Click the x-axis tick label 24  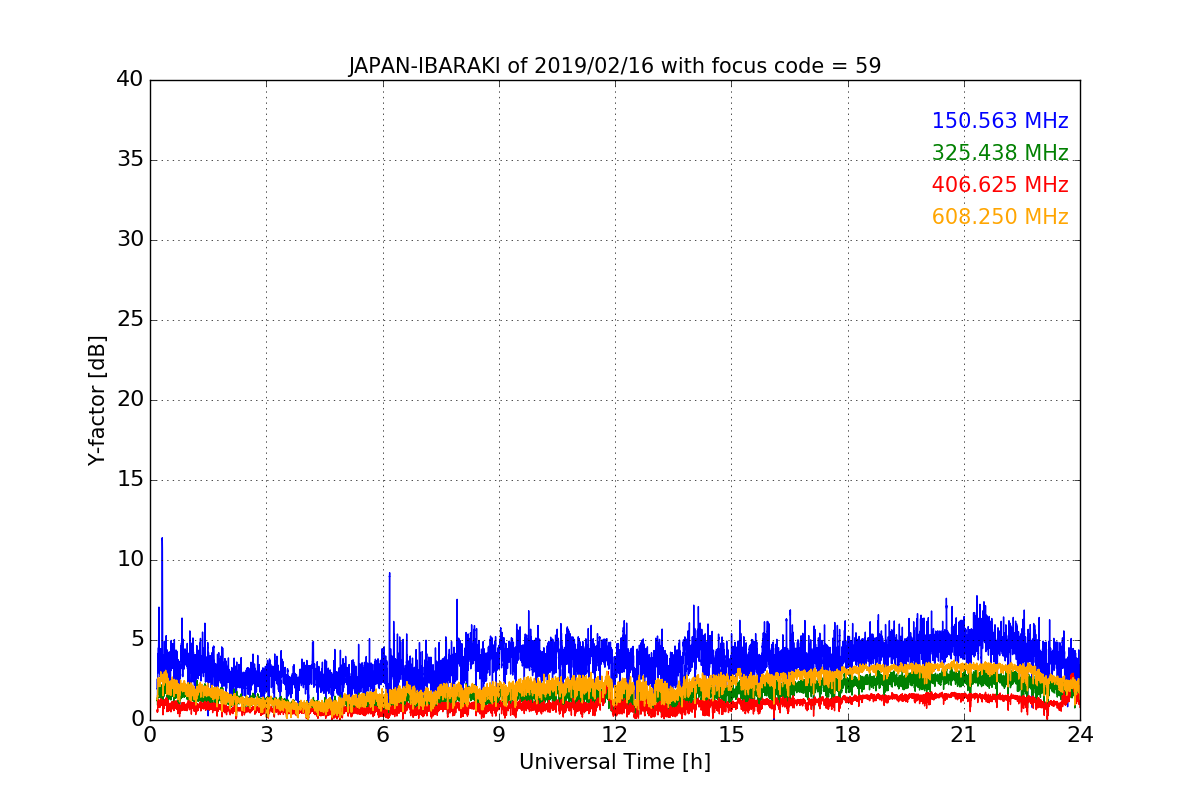(x=1080, y=735)
